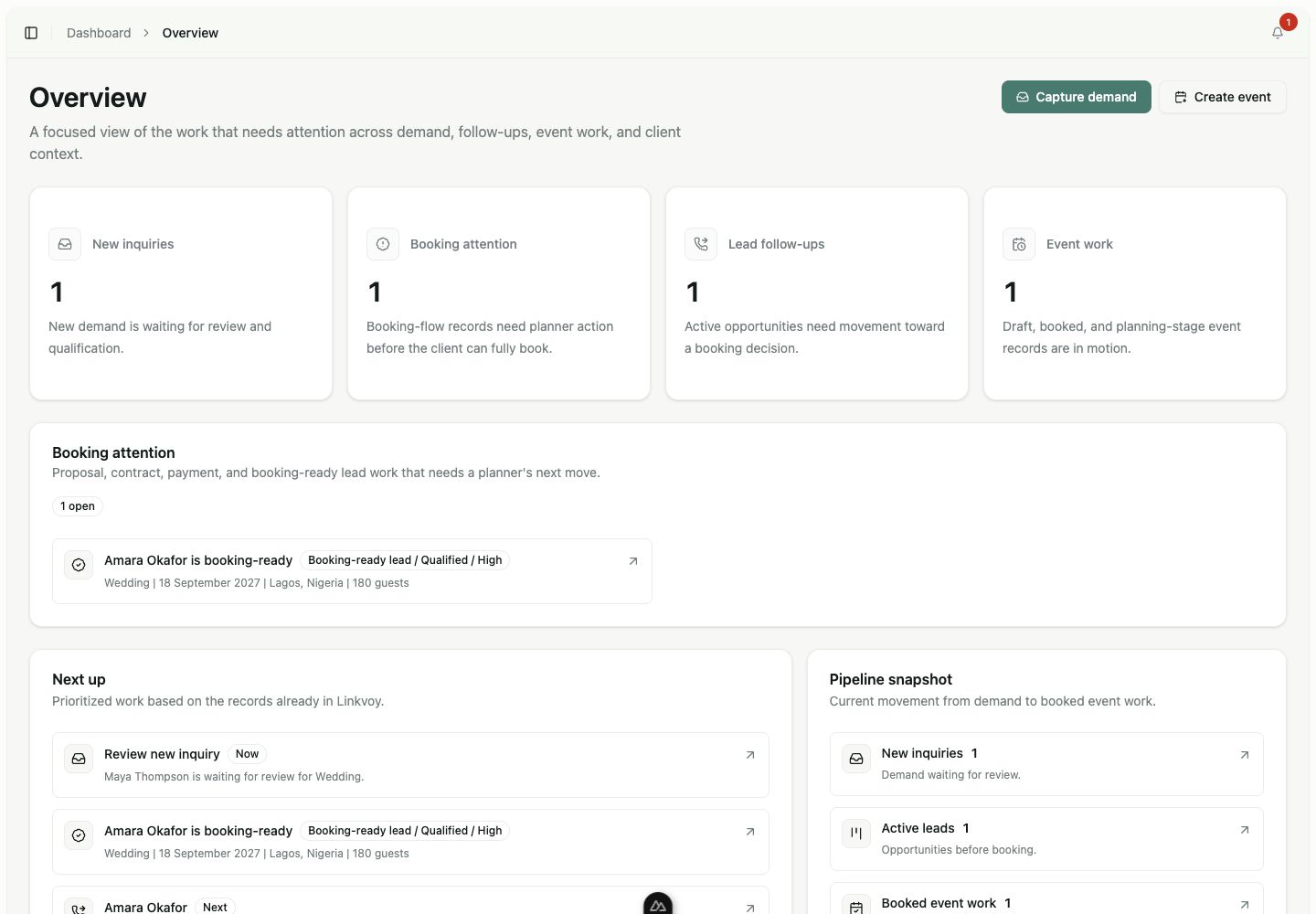Open Booked event work pipeline row
This screenshot has height=914, width=1316.
click(x=1046, y=898)
